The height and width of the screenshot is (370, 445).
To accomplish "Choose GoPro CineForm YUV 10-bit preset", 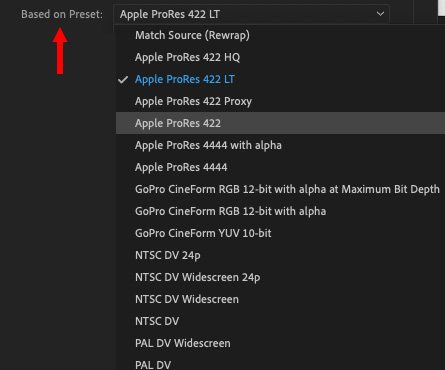I will click(x=280, y=233).
